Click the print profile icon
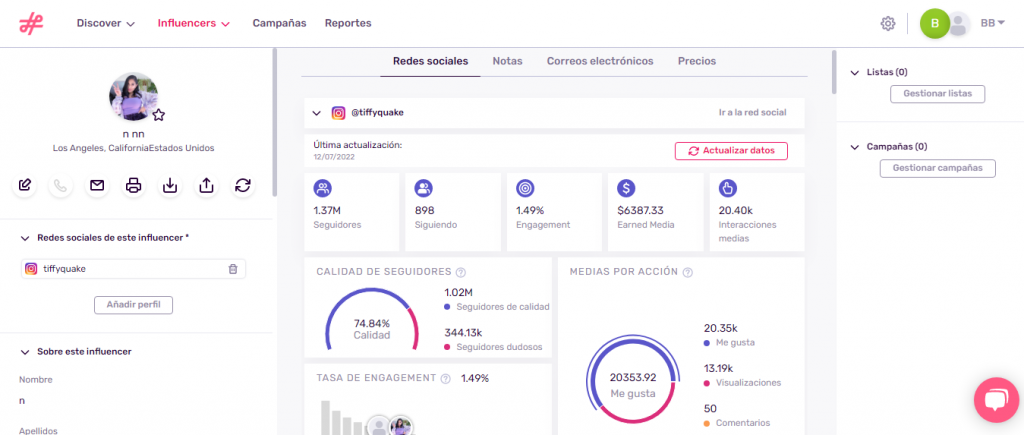1024x435 pixels. tap(133, 185)
